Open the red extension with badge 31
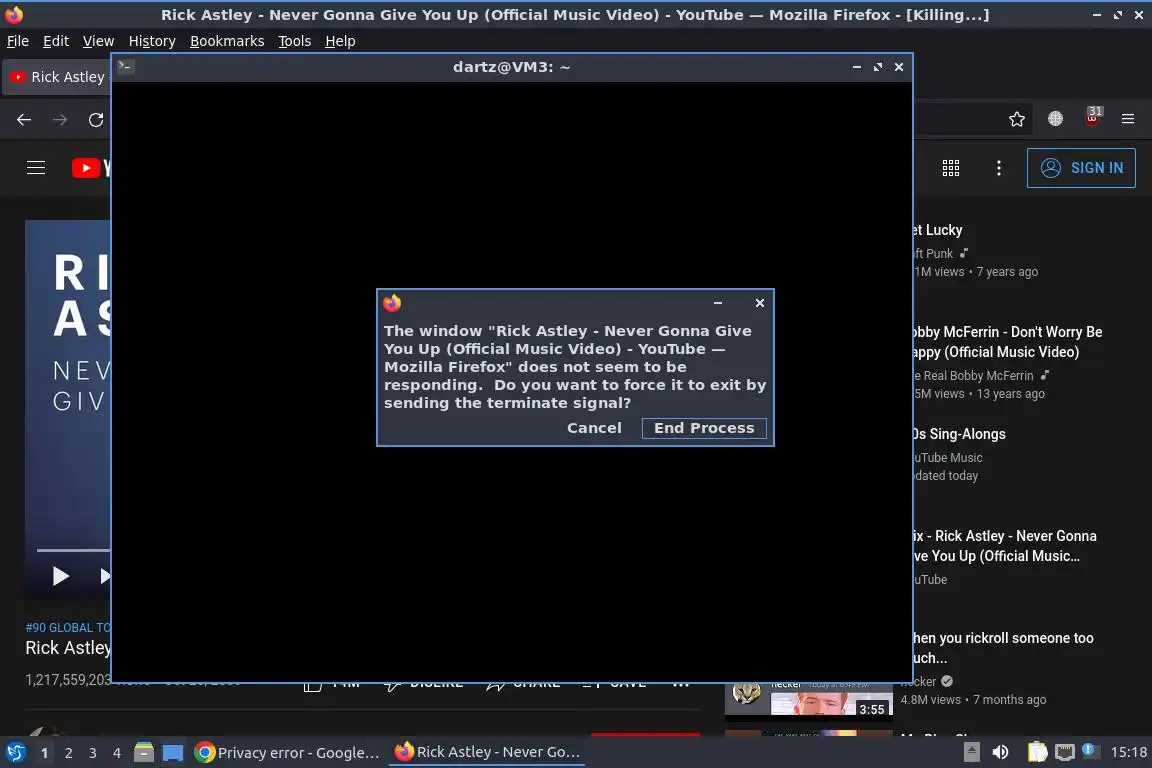Image resolution: width=1152 pixels, height=768 pixels. coord(1092,118)
